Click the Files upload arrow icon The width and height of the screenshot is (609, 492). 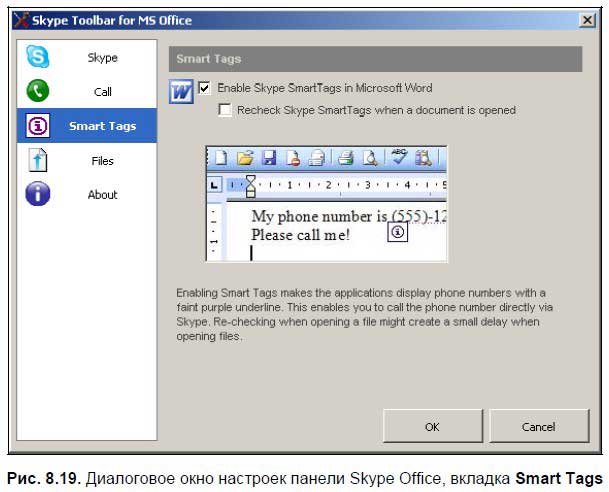[x=38, y=161]
